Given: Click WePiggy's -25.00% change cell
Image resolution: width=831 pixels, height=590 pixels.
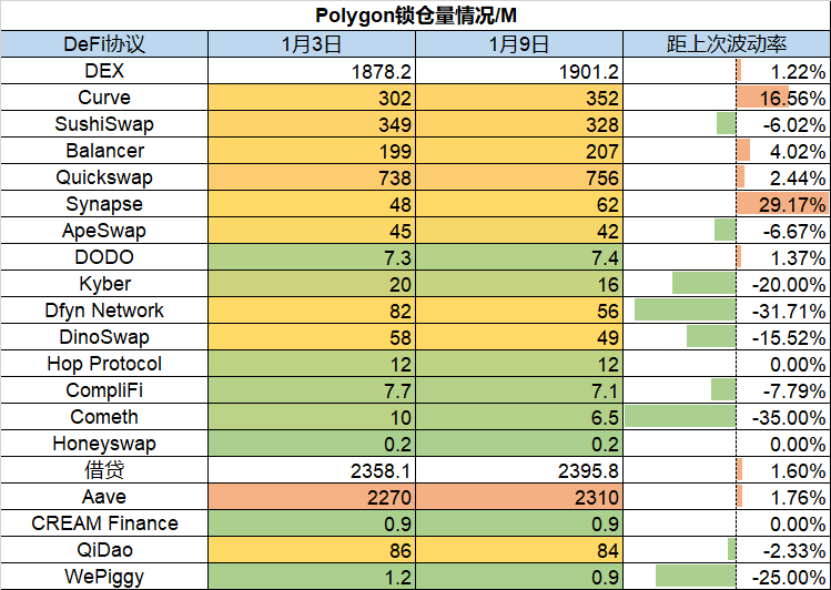Looking at the screenshot, I should click(727, 577).
